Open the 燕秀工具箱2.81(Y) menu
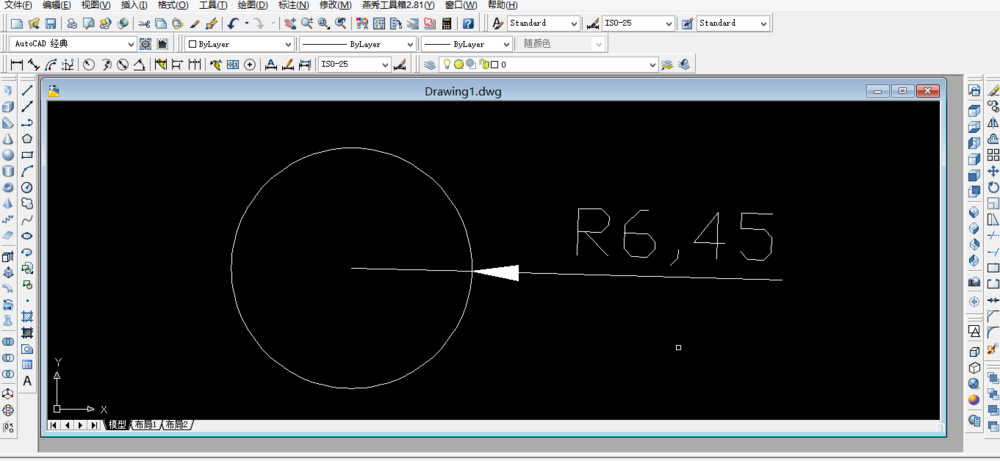Screen dimensions: 1000x461 click(398, 5)
